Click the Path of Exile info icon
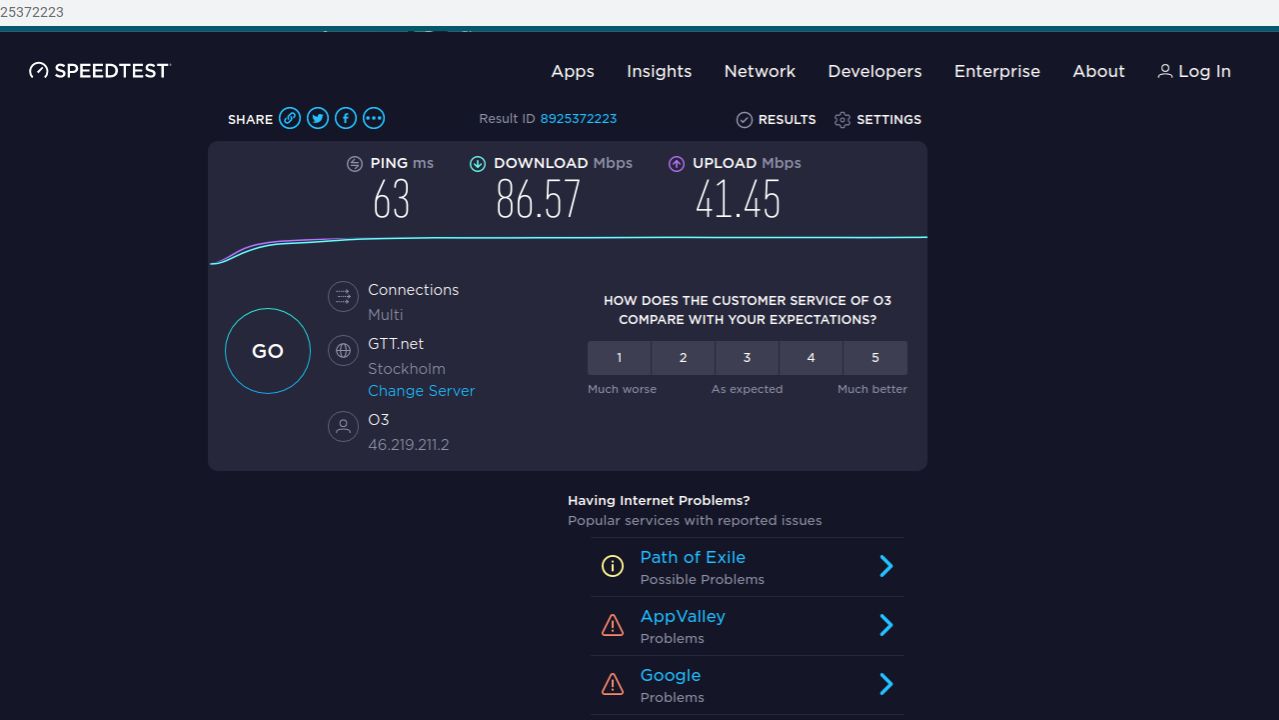The width and height of the screenshot is (1279, 720). point(612,567)
